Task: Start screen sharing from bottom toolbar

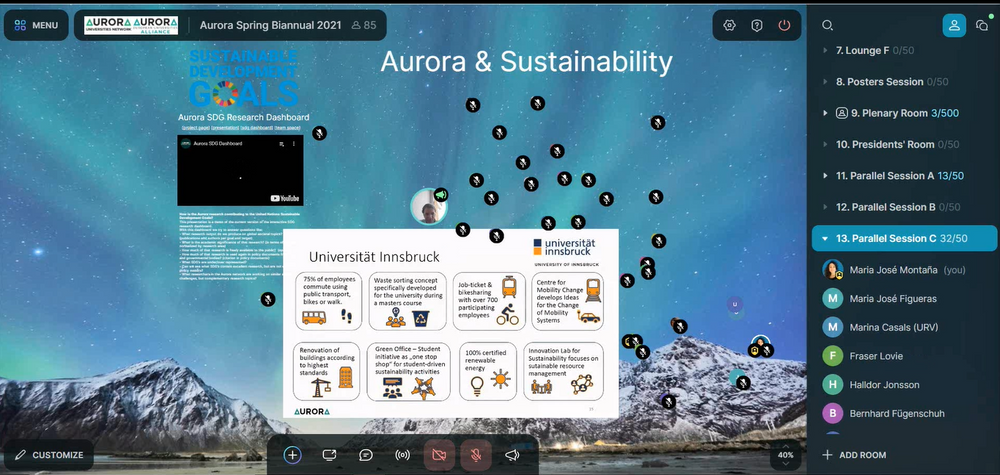Action: click(329, 454)
